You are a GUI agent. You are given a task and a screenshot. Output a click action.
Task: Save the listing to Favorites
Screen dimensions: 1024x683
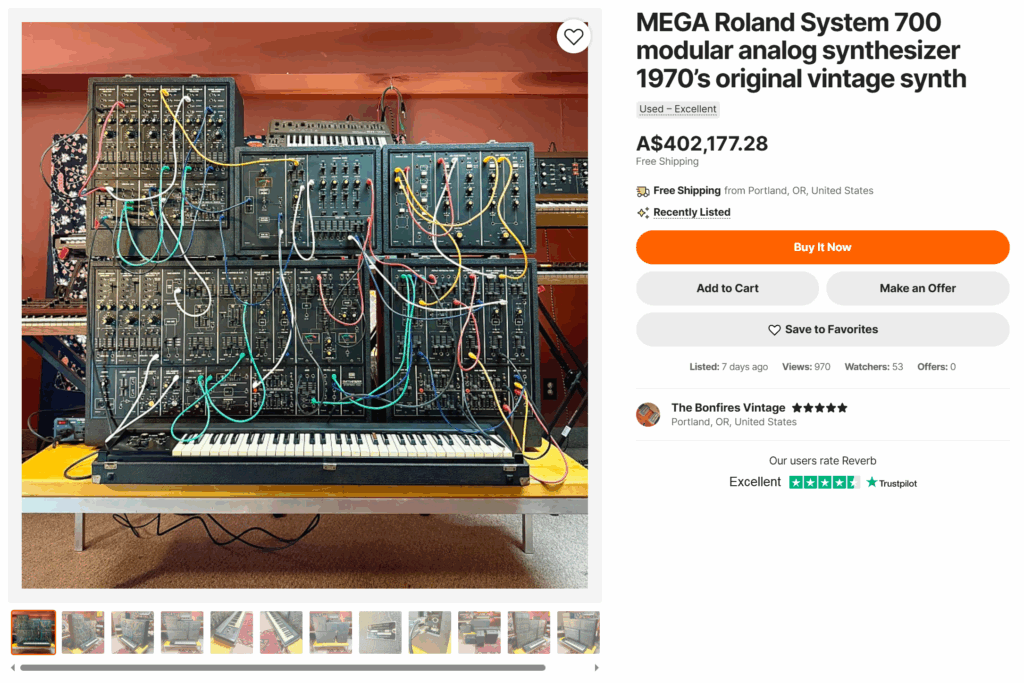pyautogui.click(x=822, y=329)
